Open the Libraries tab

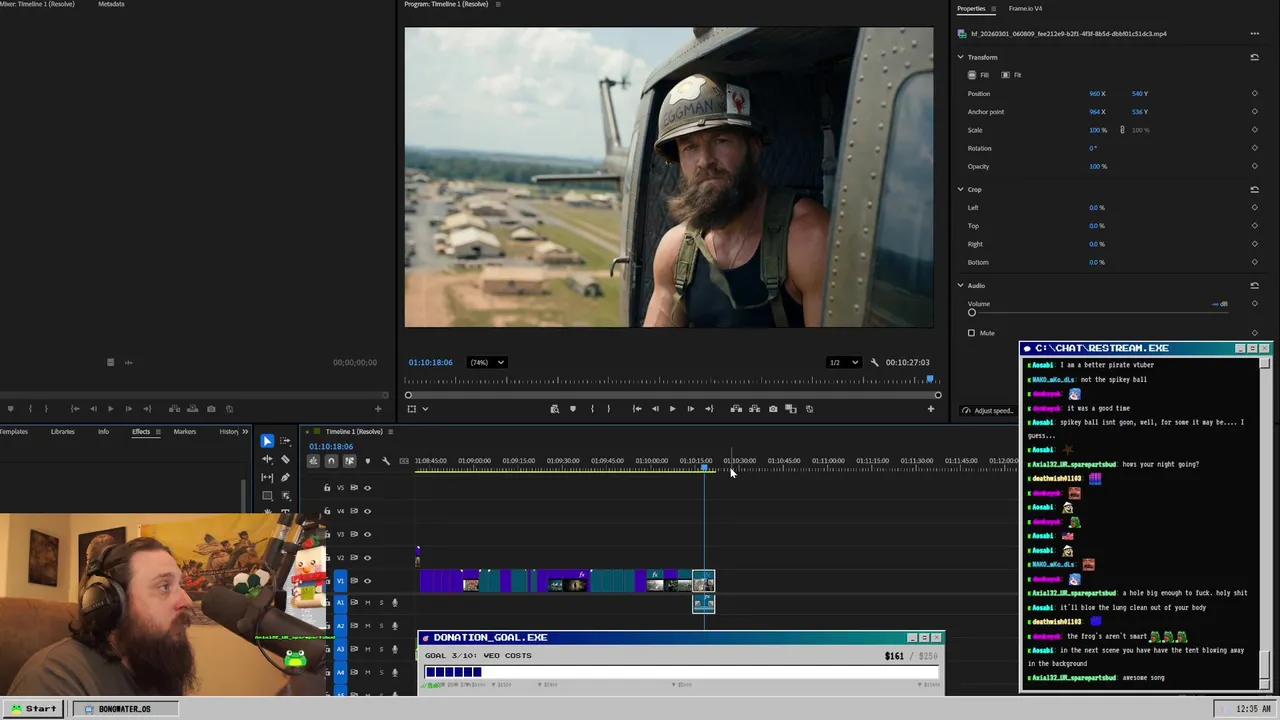[62, 432]
